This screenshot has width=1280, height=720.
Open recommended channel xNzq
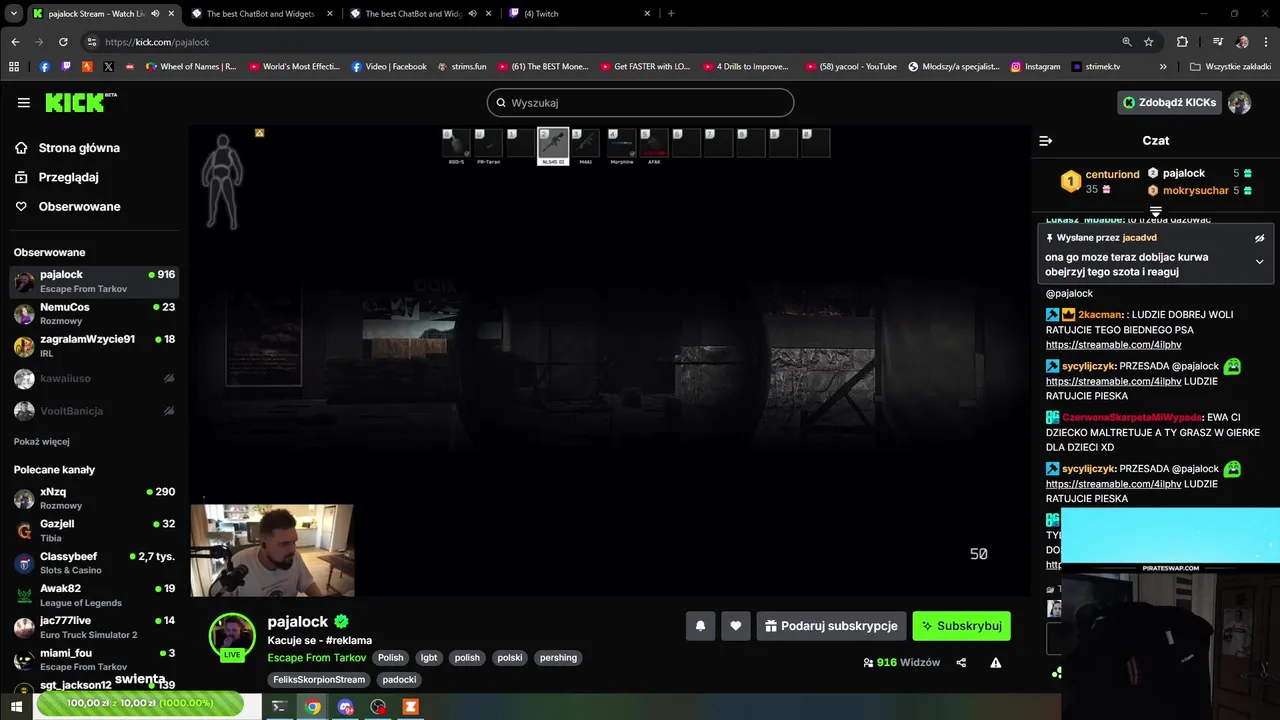94,498
